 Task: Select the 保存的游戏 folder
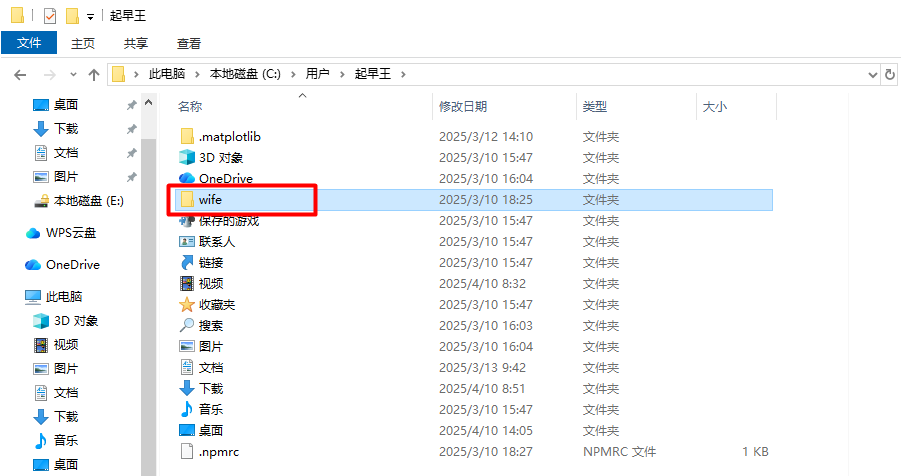point(228,220)
